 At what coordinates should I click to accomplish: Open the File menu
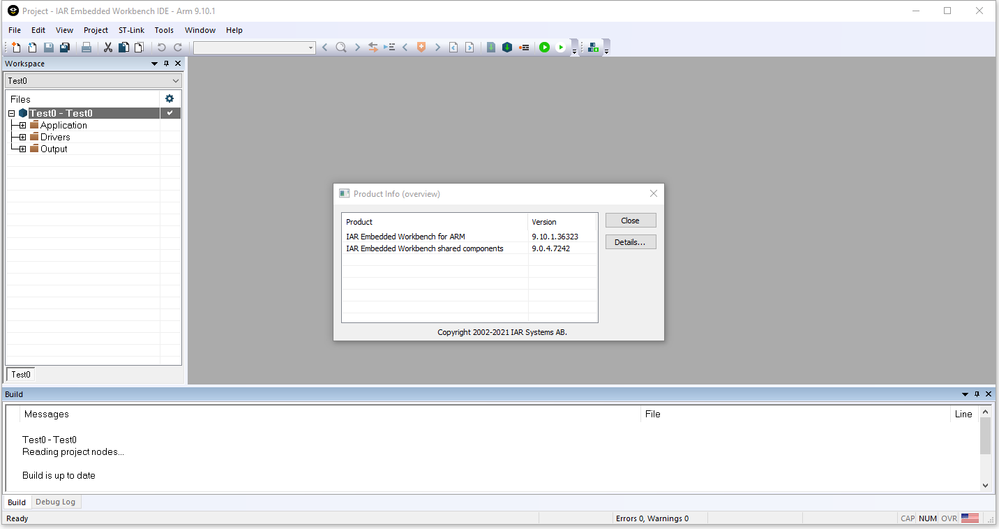point(15,30)
